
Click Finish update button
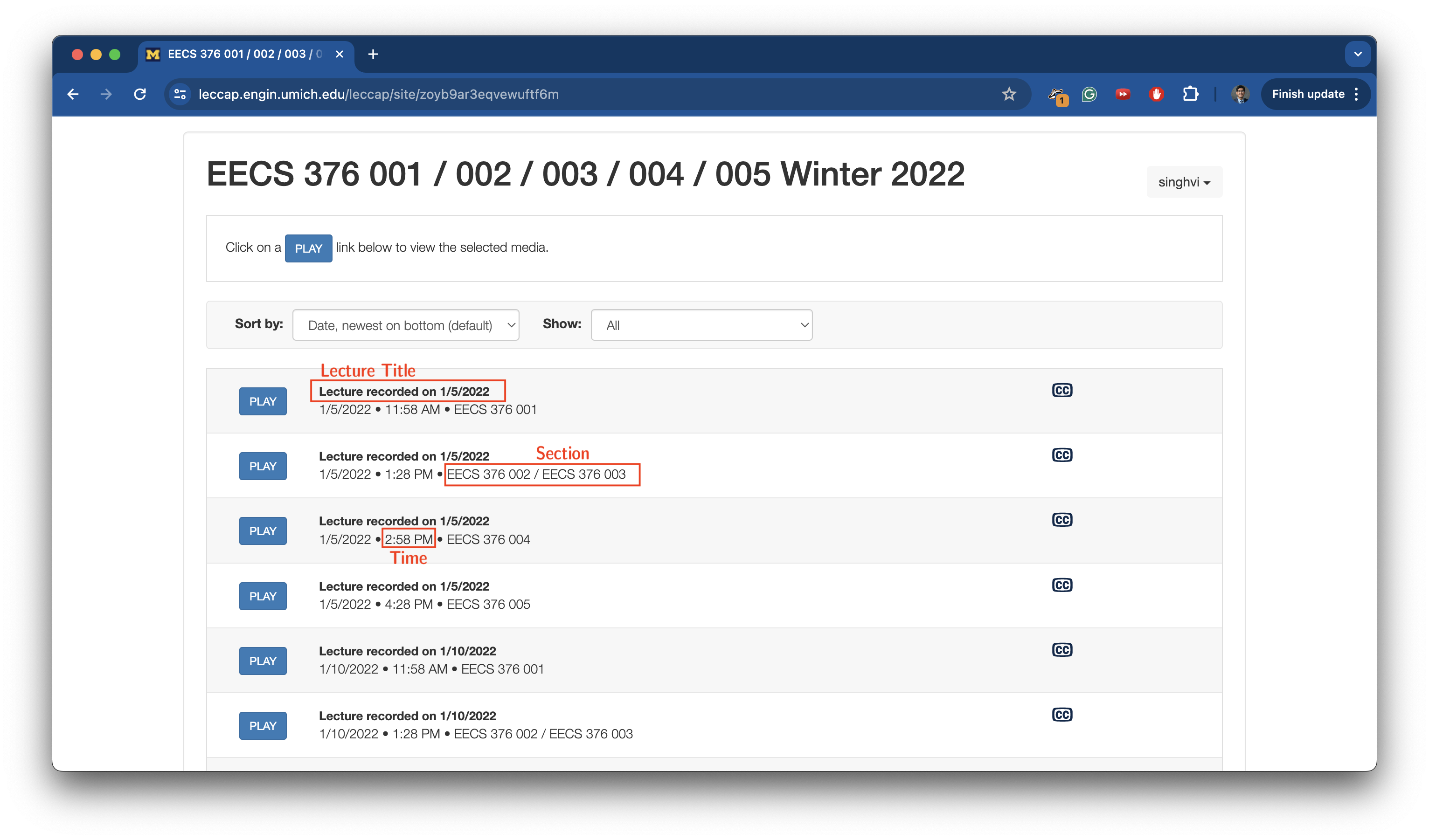coord(1308,94)
